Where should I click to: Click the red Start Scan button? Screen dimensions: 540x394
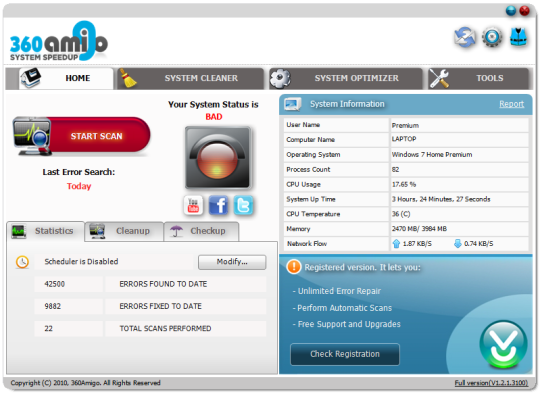(x=82, y=136)
